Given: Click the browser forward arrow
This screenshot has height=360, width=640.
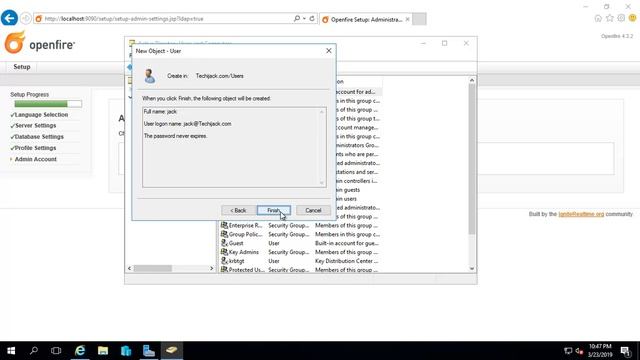Looking at the screenshot, I should pyautogui.click(x=26, y=18).
